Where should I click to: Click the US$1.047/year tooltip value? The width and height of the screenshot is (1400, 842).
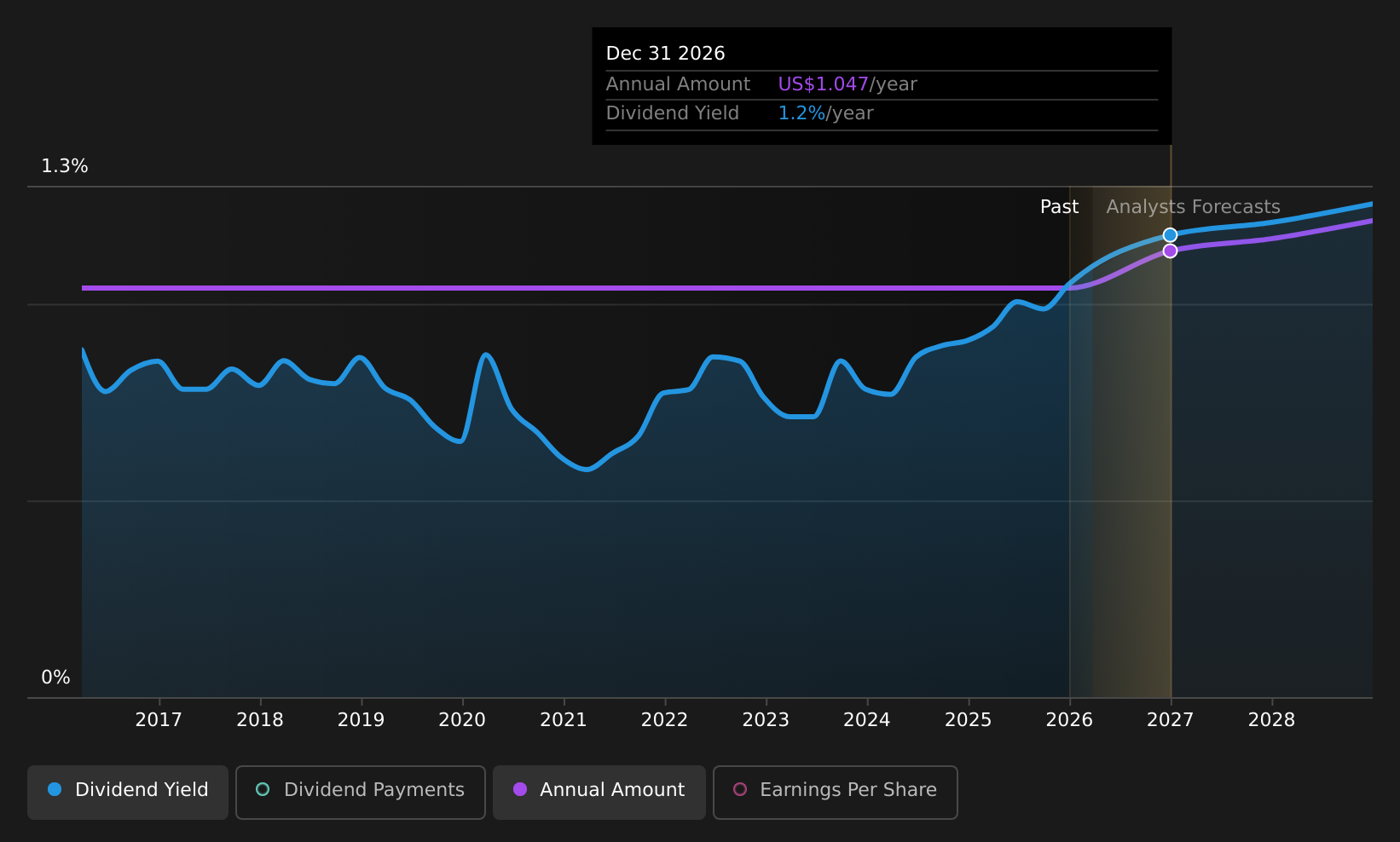pos(848,84)
